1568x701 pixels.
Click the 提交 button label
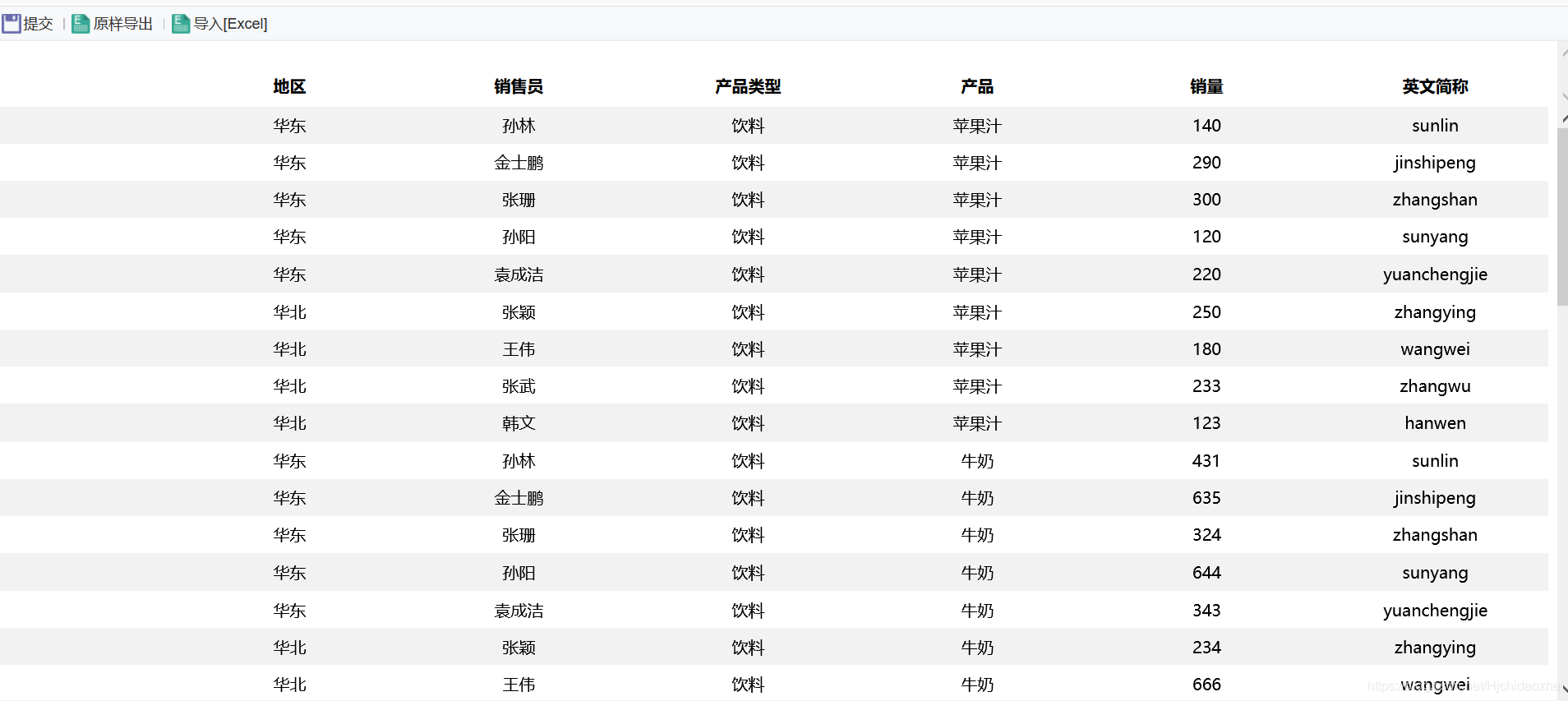tap(38, 24)
